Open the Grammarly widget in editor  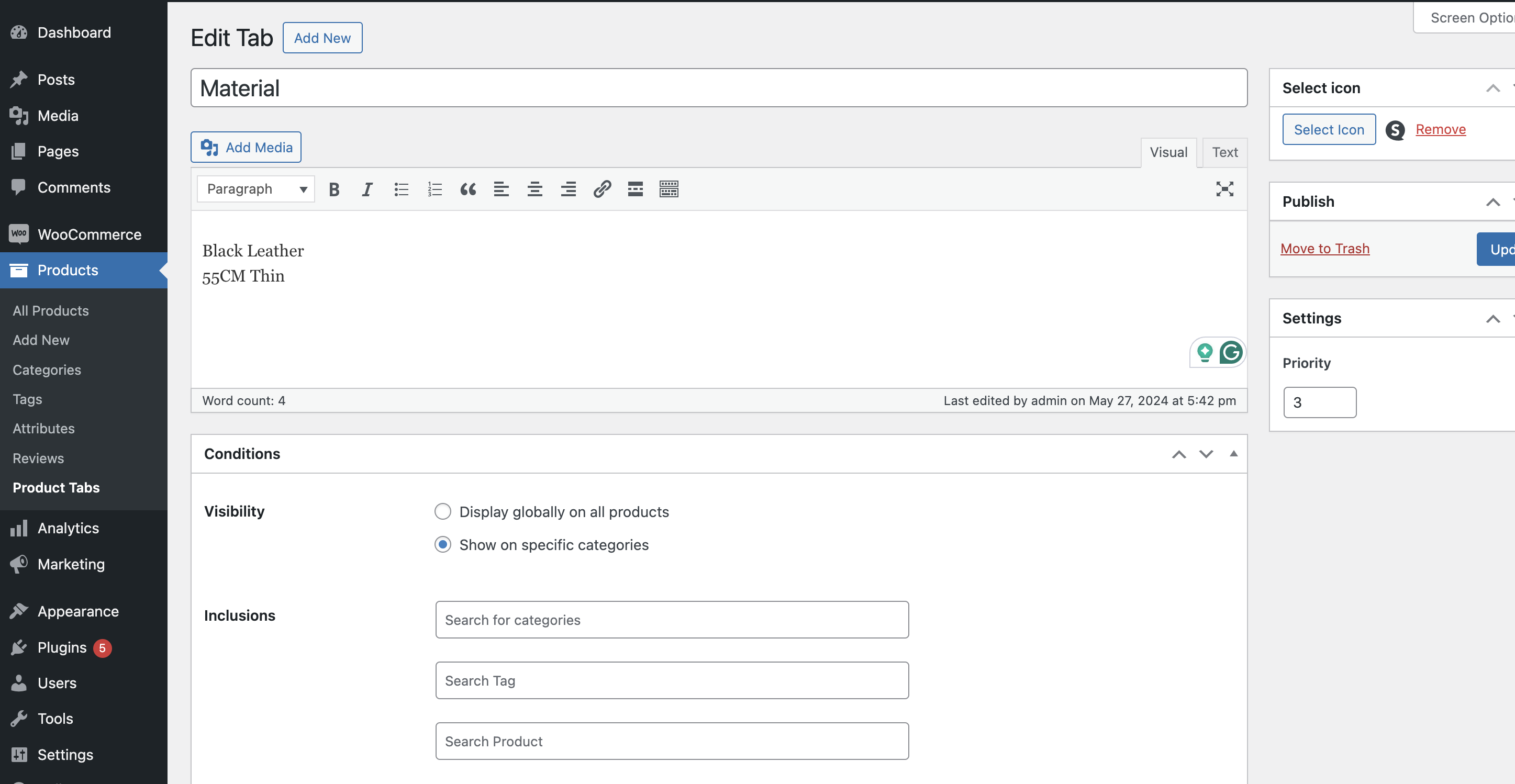1231,352
